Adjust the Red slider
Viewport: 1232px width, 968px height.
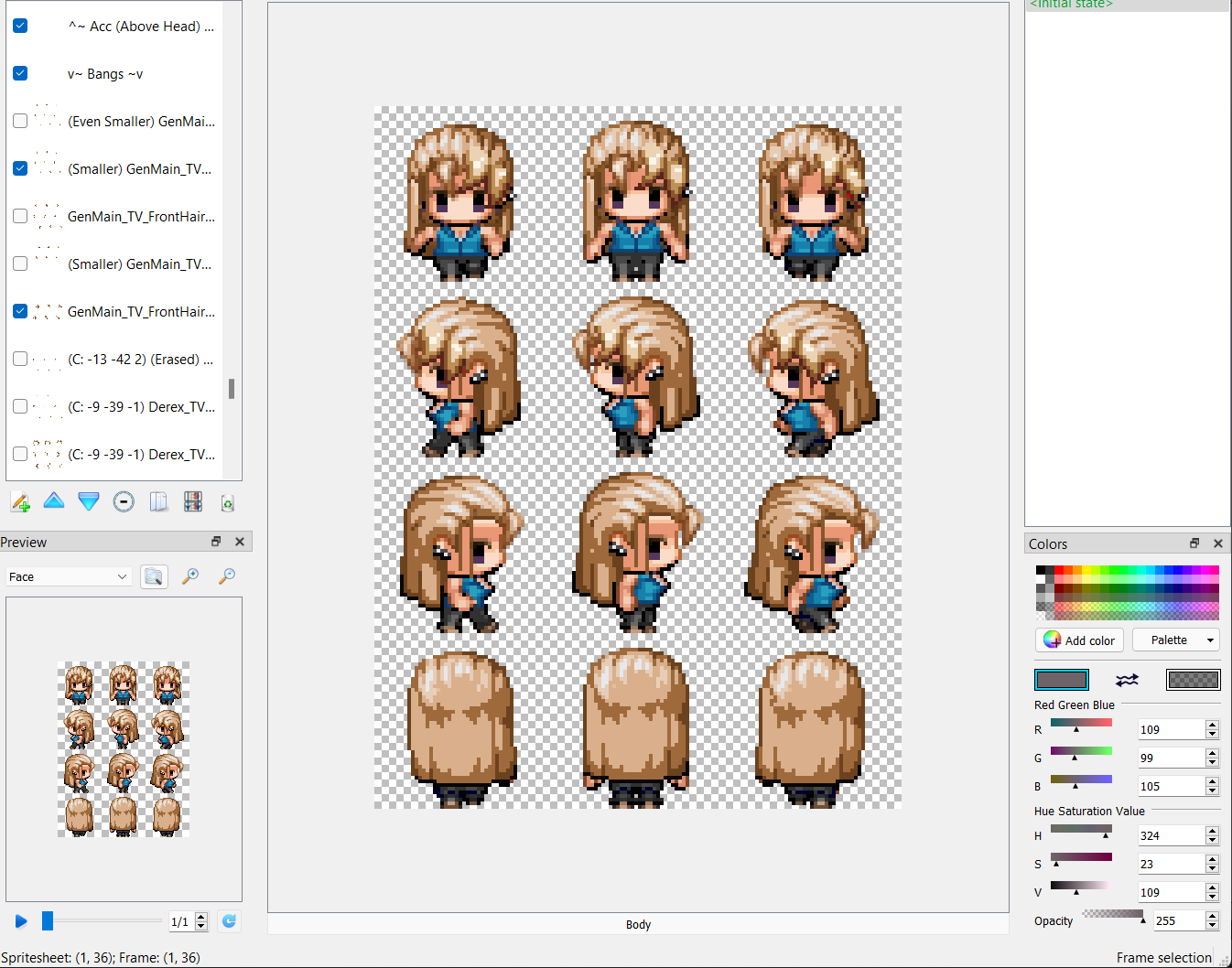tap(1081, 725)
